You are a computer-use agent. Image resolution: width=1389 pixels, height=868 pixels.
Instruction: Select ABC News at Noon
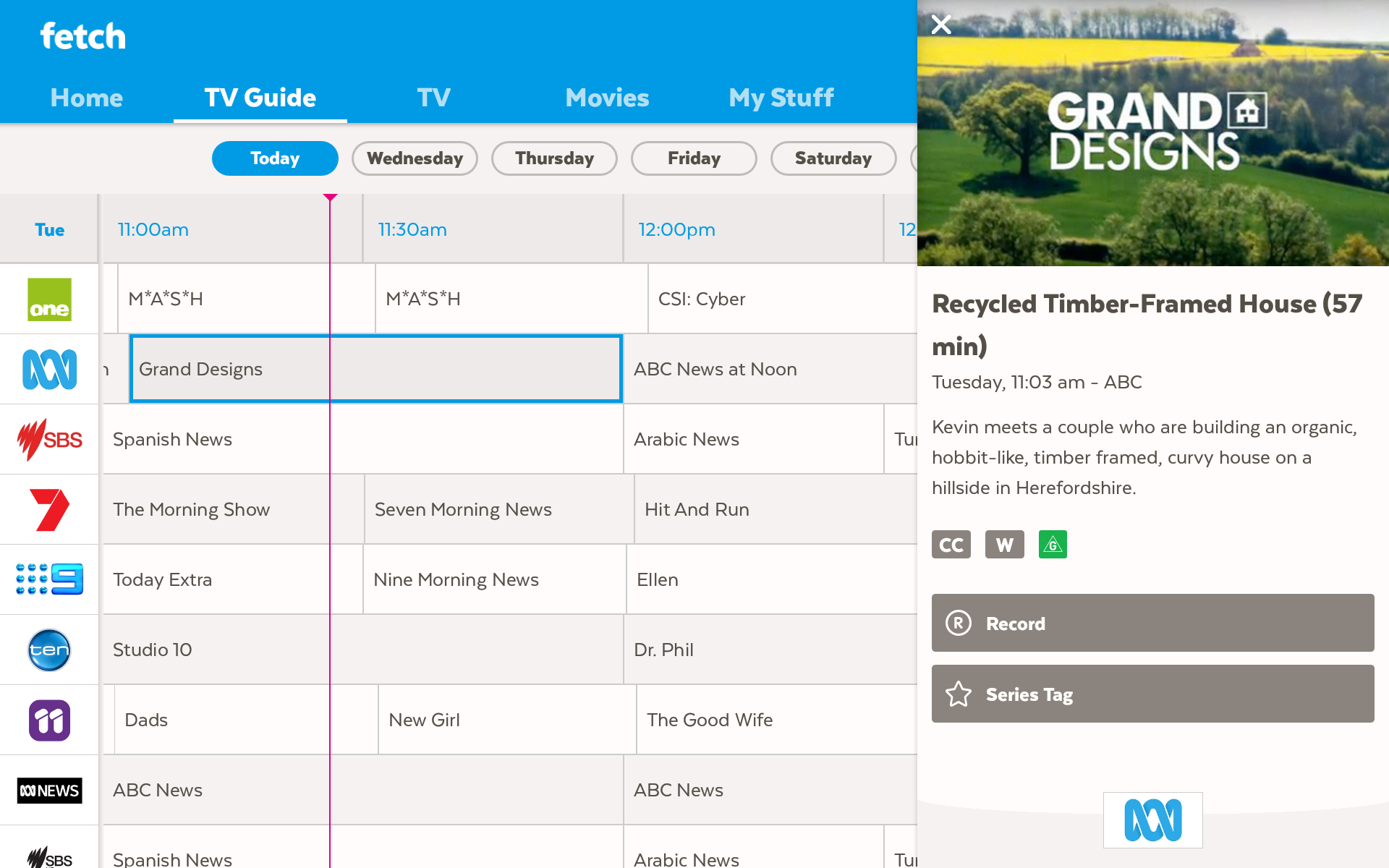(x=770, y=369)
